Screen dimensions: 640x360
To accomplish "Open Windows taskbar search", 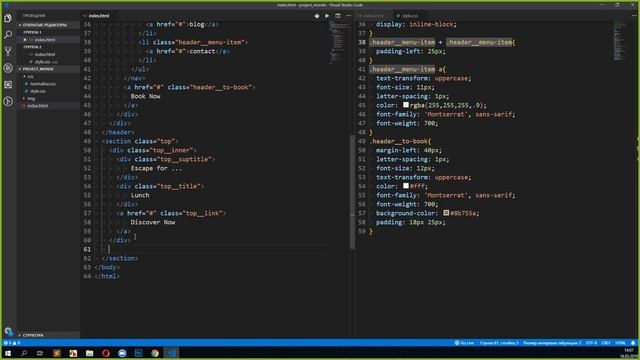I will tap(24, 353).
